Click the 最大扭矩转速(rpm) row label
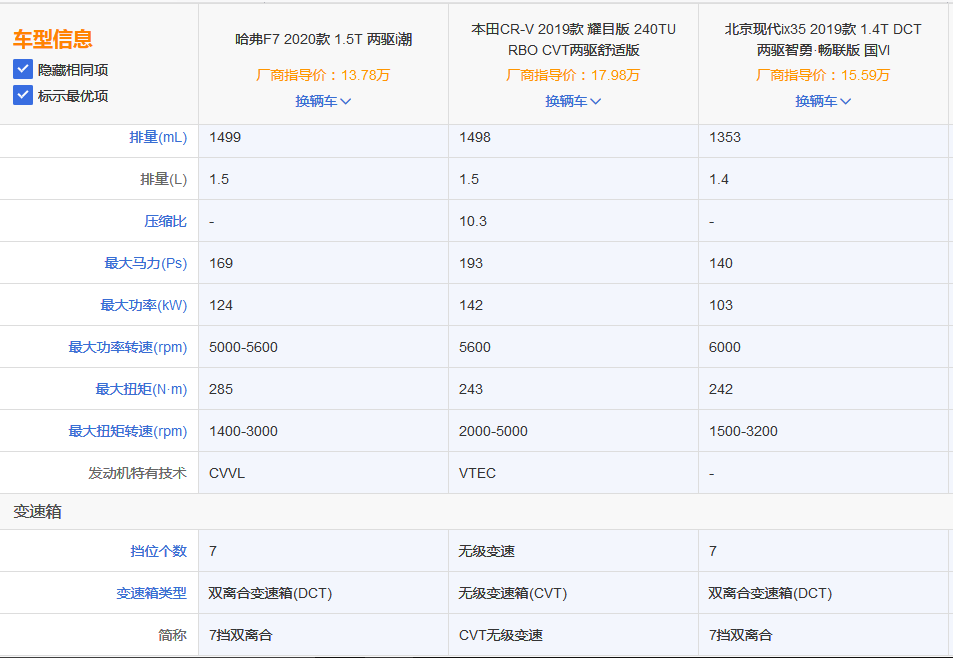 point(128,431)
